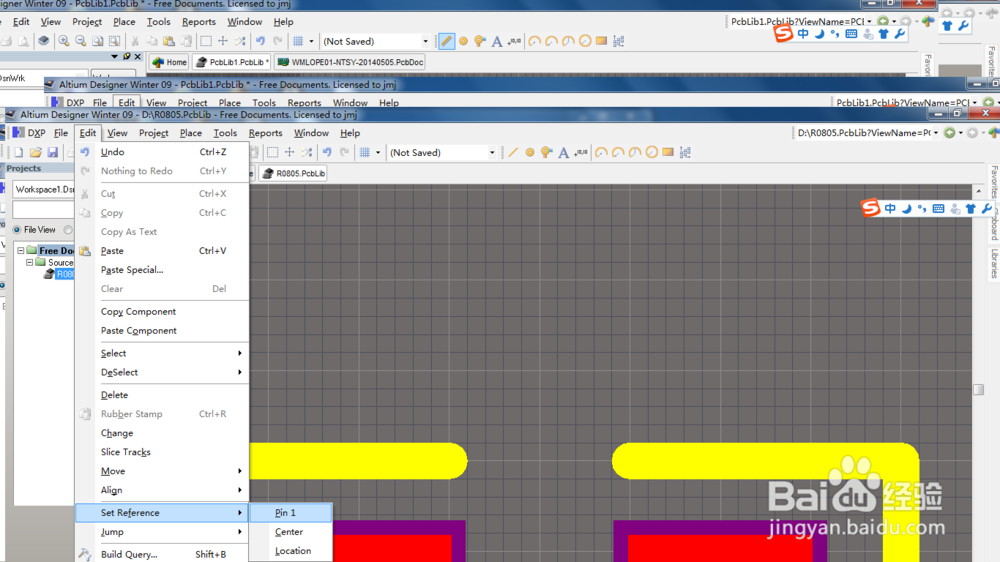Viewport: 1000px width, 562px height.
Task: Click Slice Tracks in the Edit menu
Action: coord(162,452)
